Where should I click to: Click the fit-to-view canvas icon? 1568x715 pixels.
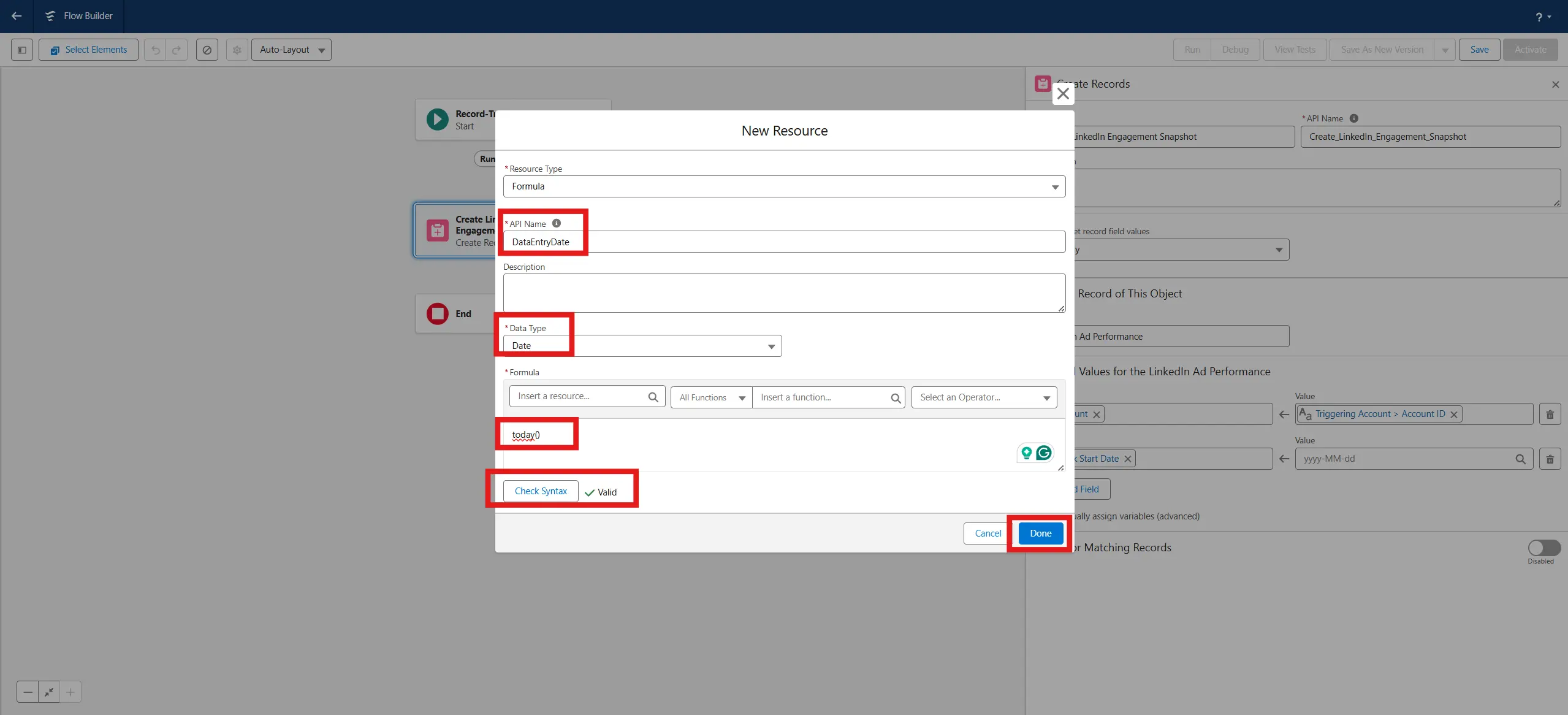(49, 692)
